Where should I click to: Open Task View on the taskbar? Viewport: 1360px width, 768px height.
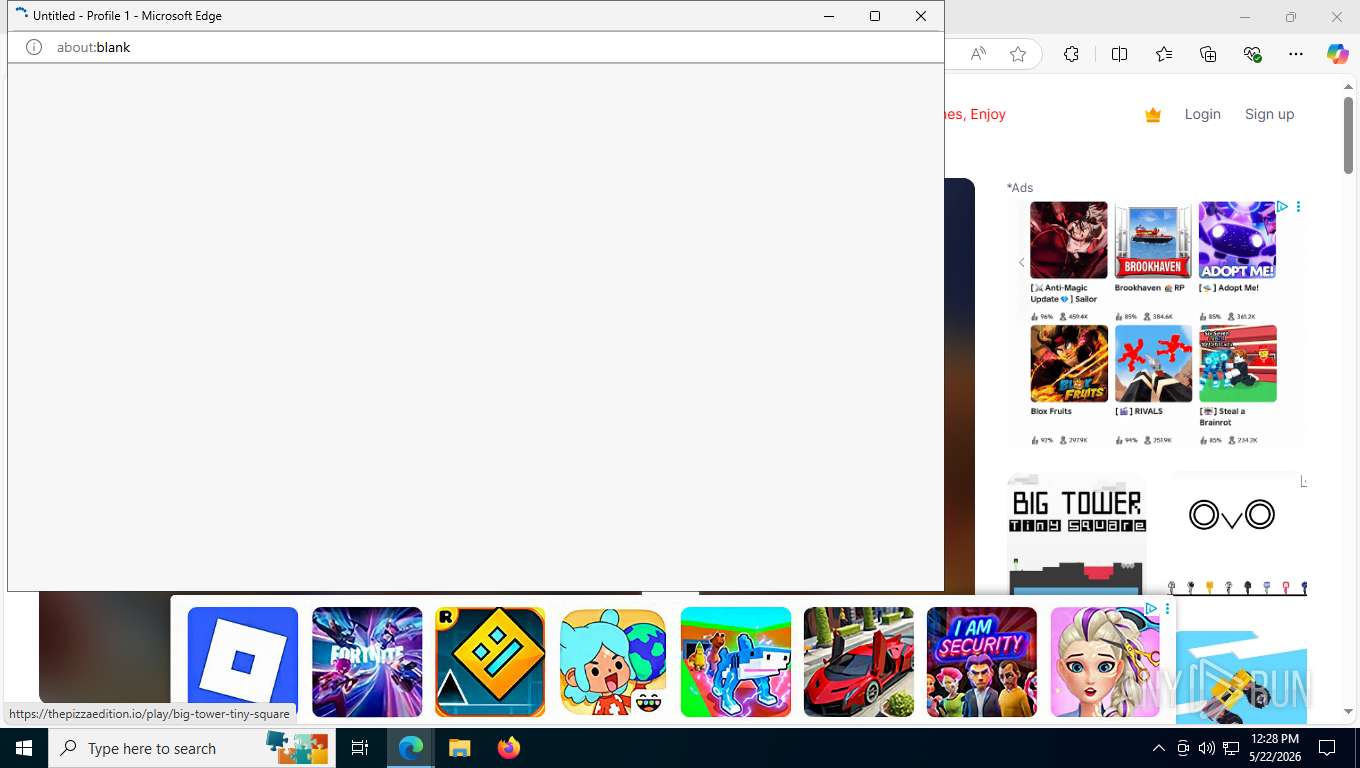[x=360, y=748]
